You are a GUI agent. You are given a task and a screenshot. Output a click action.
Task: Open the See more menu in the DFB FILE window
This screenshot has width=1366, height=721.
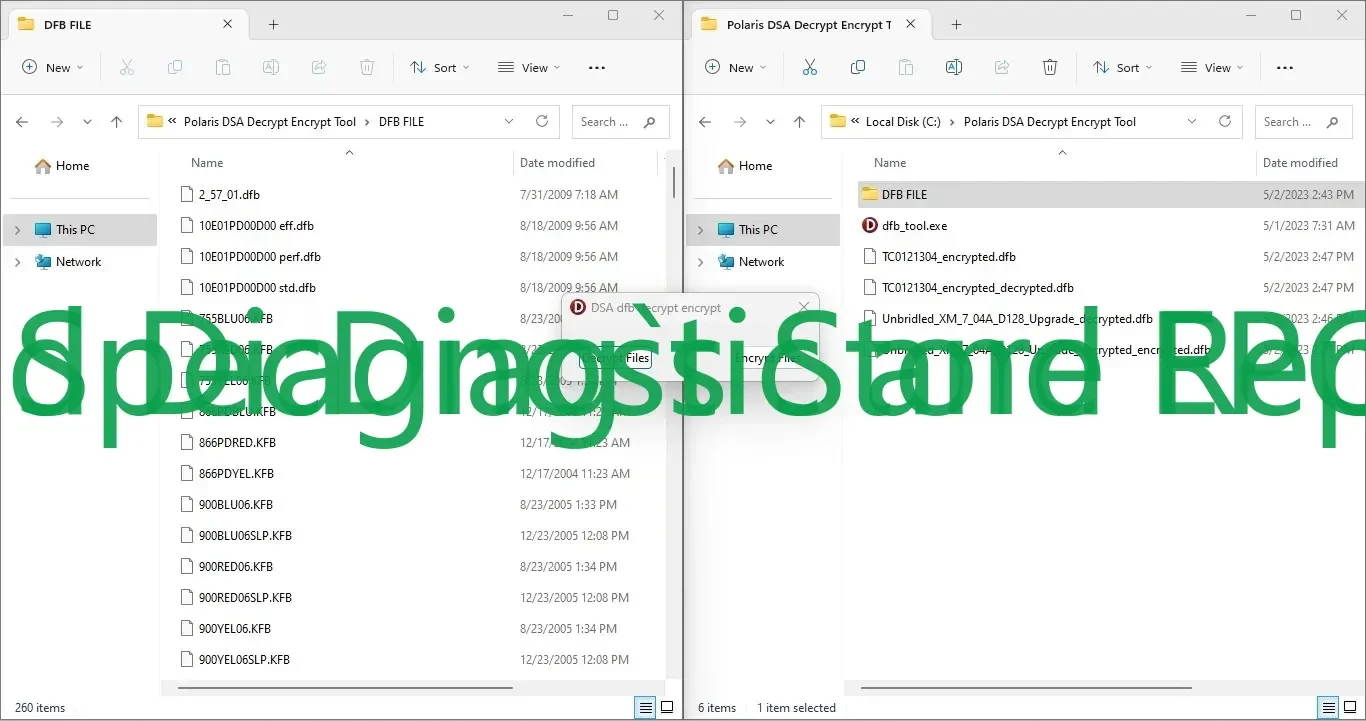(x=597, y=68)
